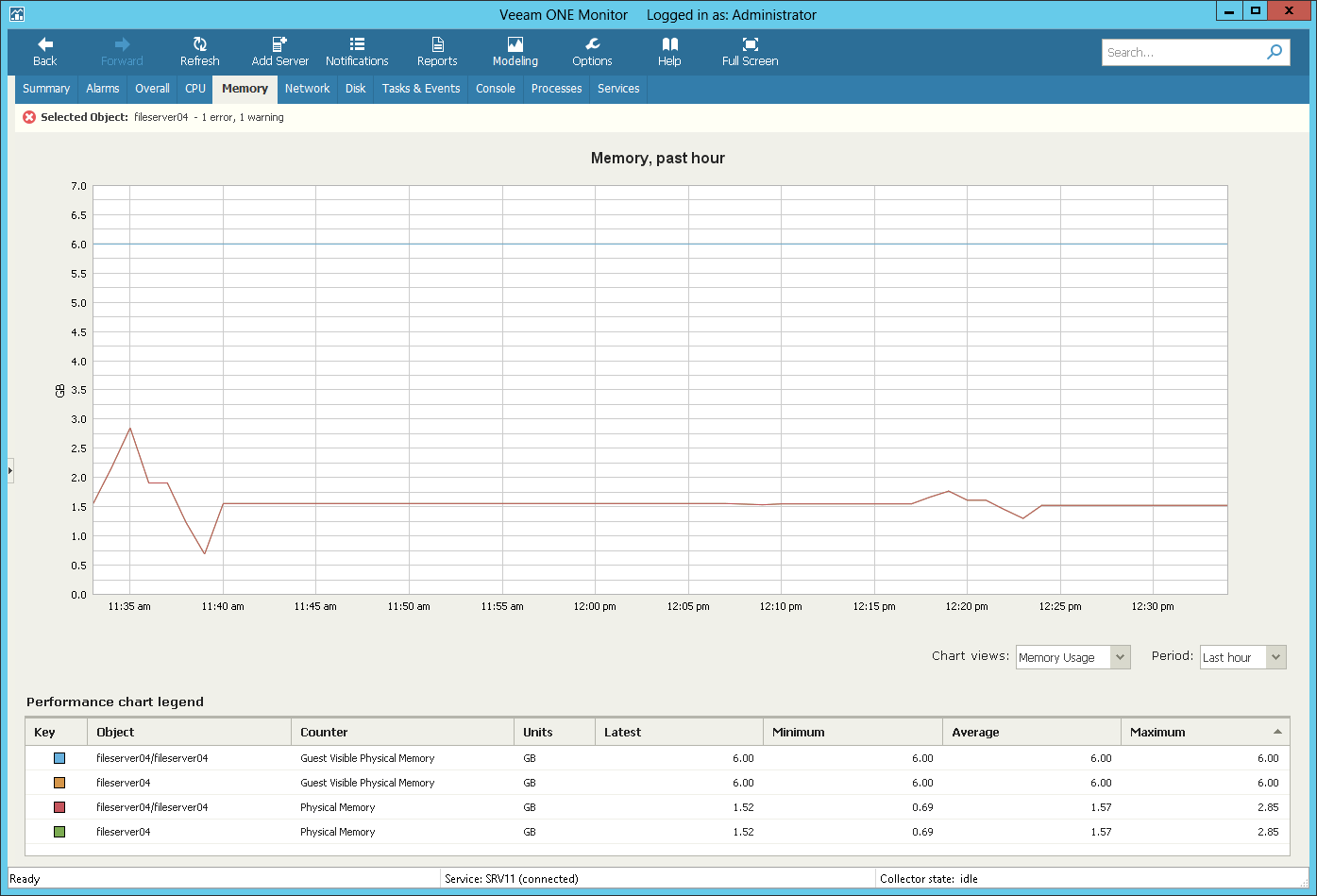Go Back using the arrow icon
Viewport: 1317px width, 896px height.
[x=45, y=44]
